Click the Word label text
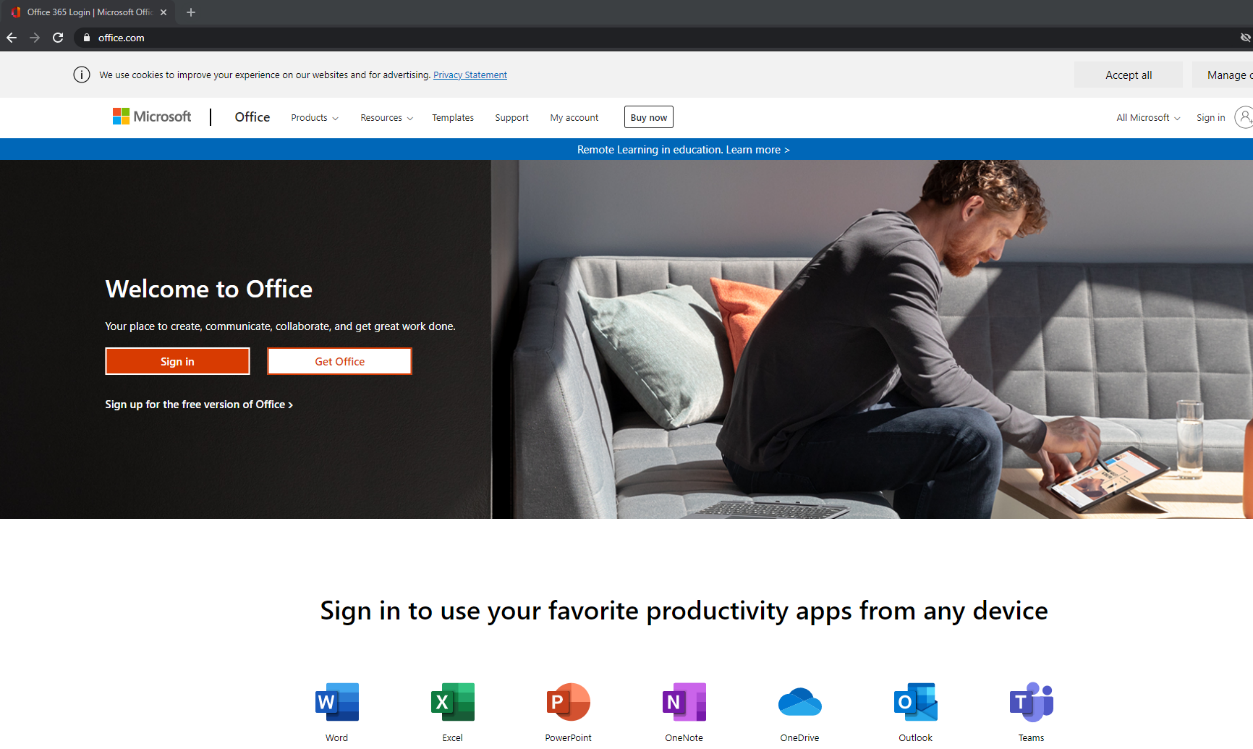 coord(337,737)
